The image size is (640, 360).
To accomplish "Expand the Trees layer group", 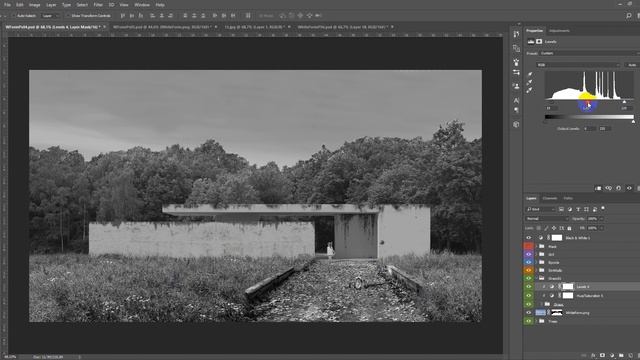I will coord(536,321).
